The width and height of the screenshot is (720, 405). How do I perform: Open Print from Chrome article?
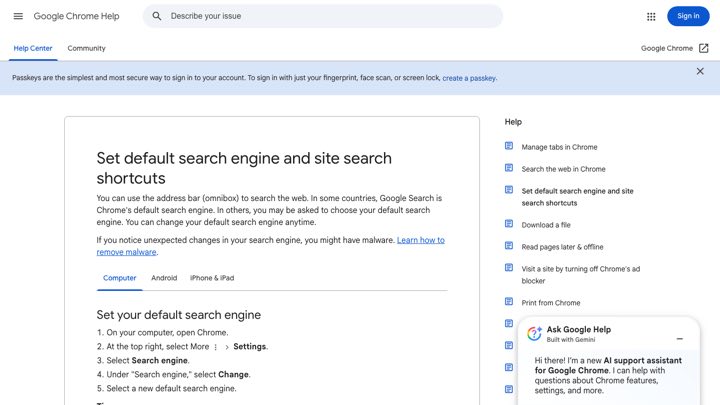[551, 303]
